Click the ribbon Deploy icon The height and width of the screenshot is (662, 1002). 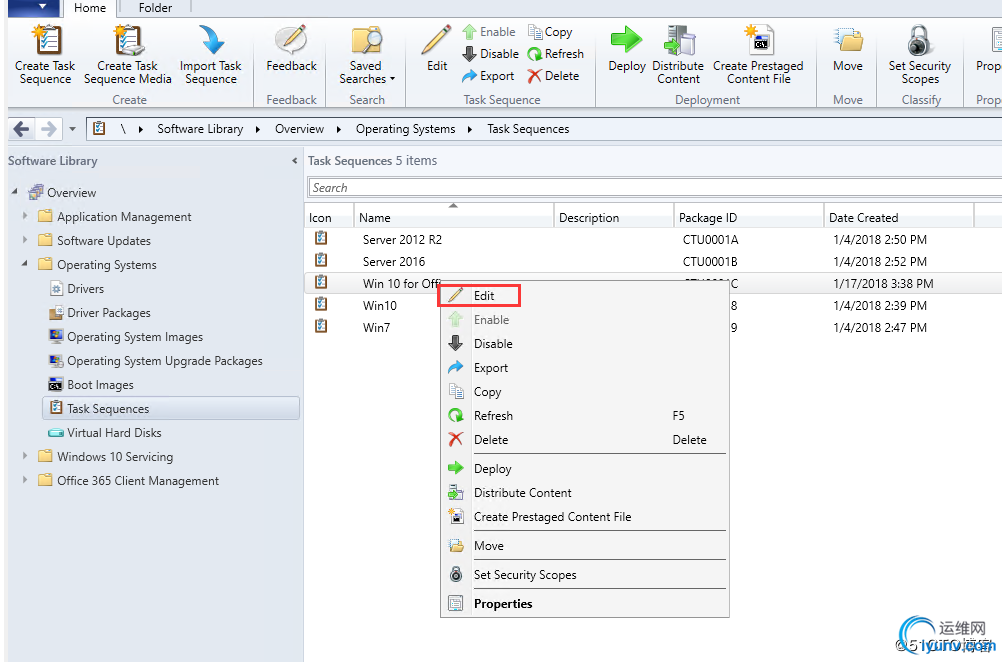tap(626, 40)
